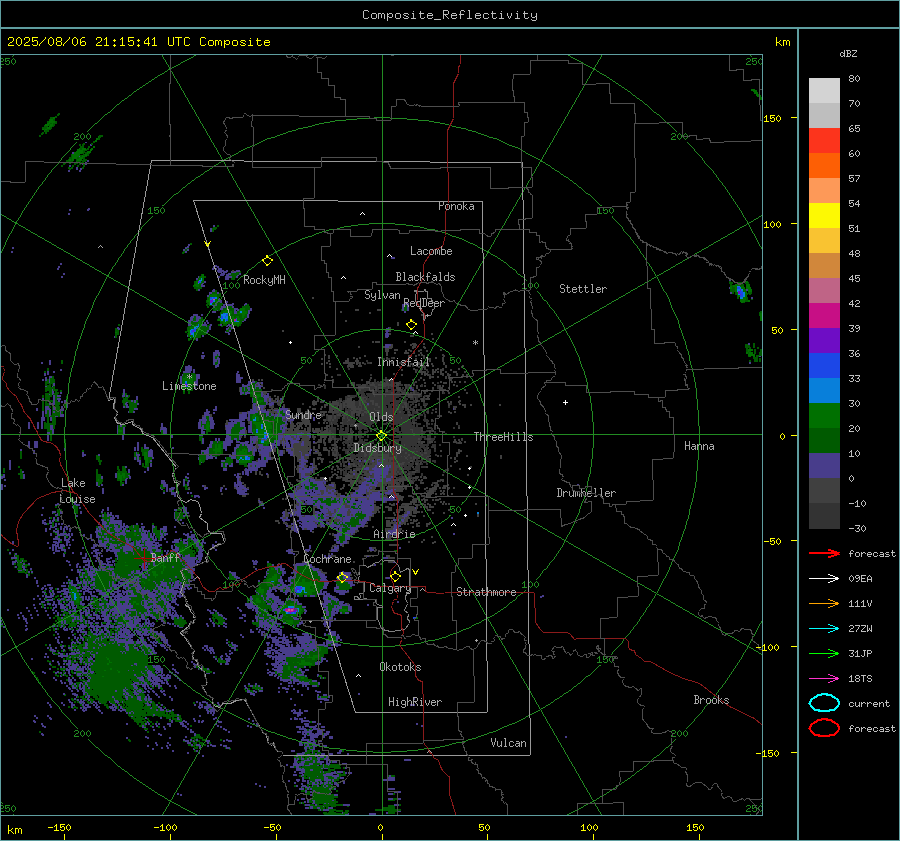Image resolution: width=900 pixels, height=841 pixels.
Task: Click the Drumheller city label
Action: pyautogui.click(x=586, y=493)
